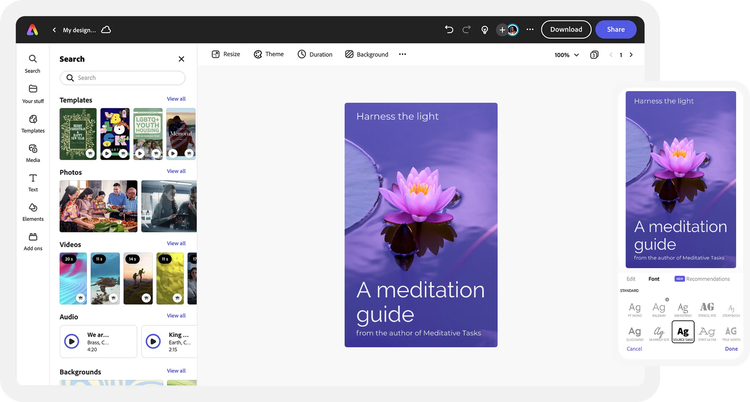Open the Duration toolbar option
Image resolution: width=750 pixels, height=402 pixels.
[x=315, y=54]
